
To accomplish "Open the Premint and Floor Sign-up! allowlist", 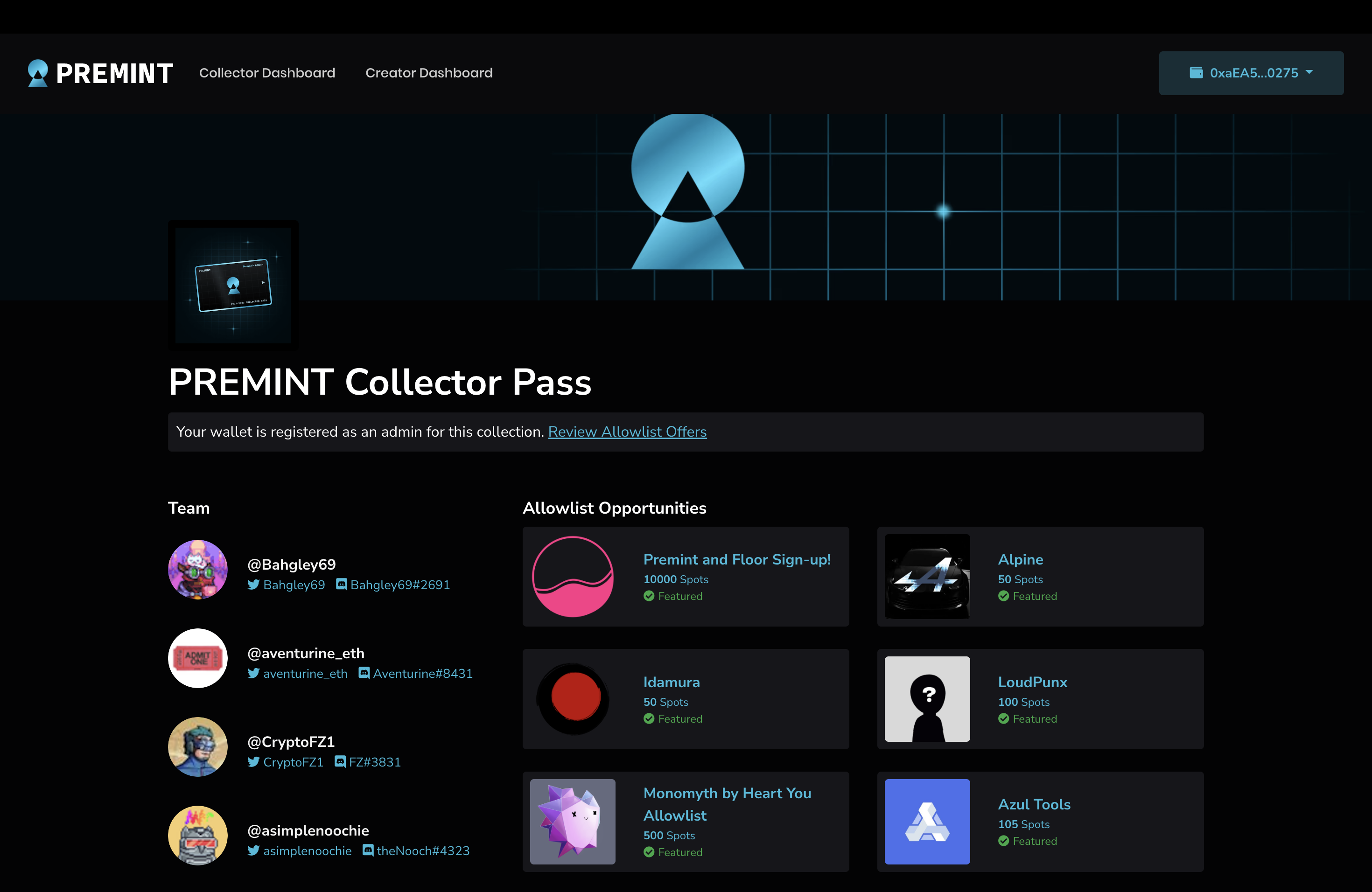I will tap(737, 559).
